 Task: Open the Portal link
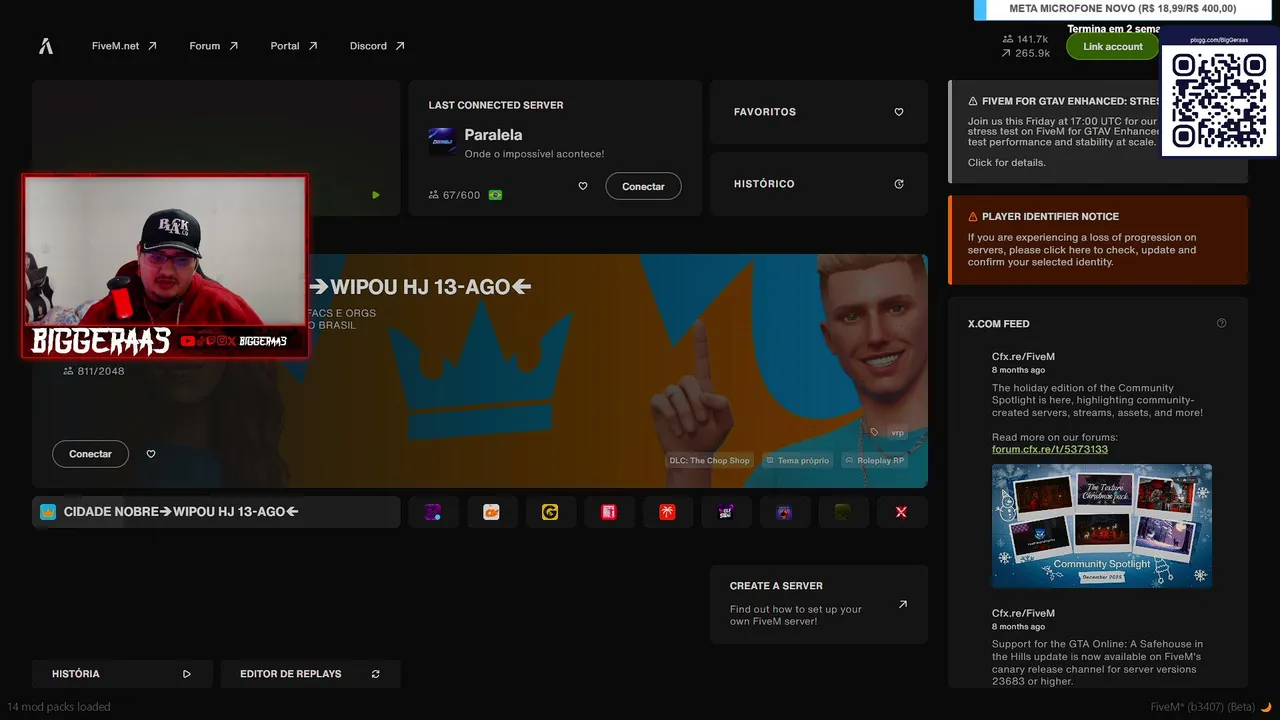pos(294,46)
